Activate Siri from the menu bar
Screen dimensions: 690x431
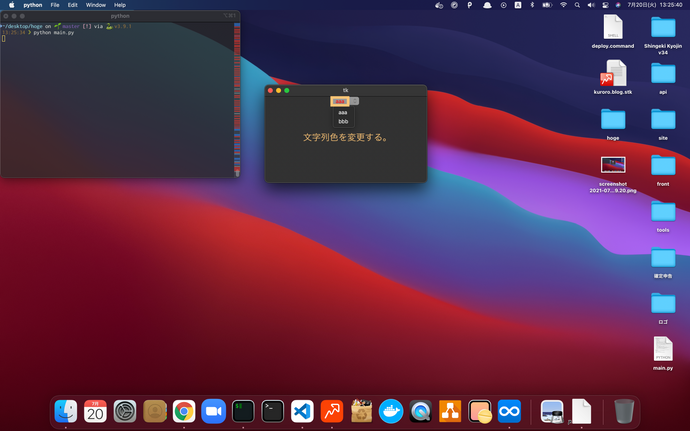point(618,5)
